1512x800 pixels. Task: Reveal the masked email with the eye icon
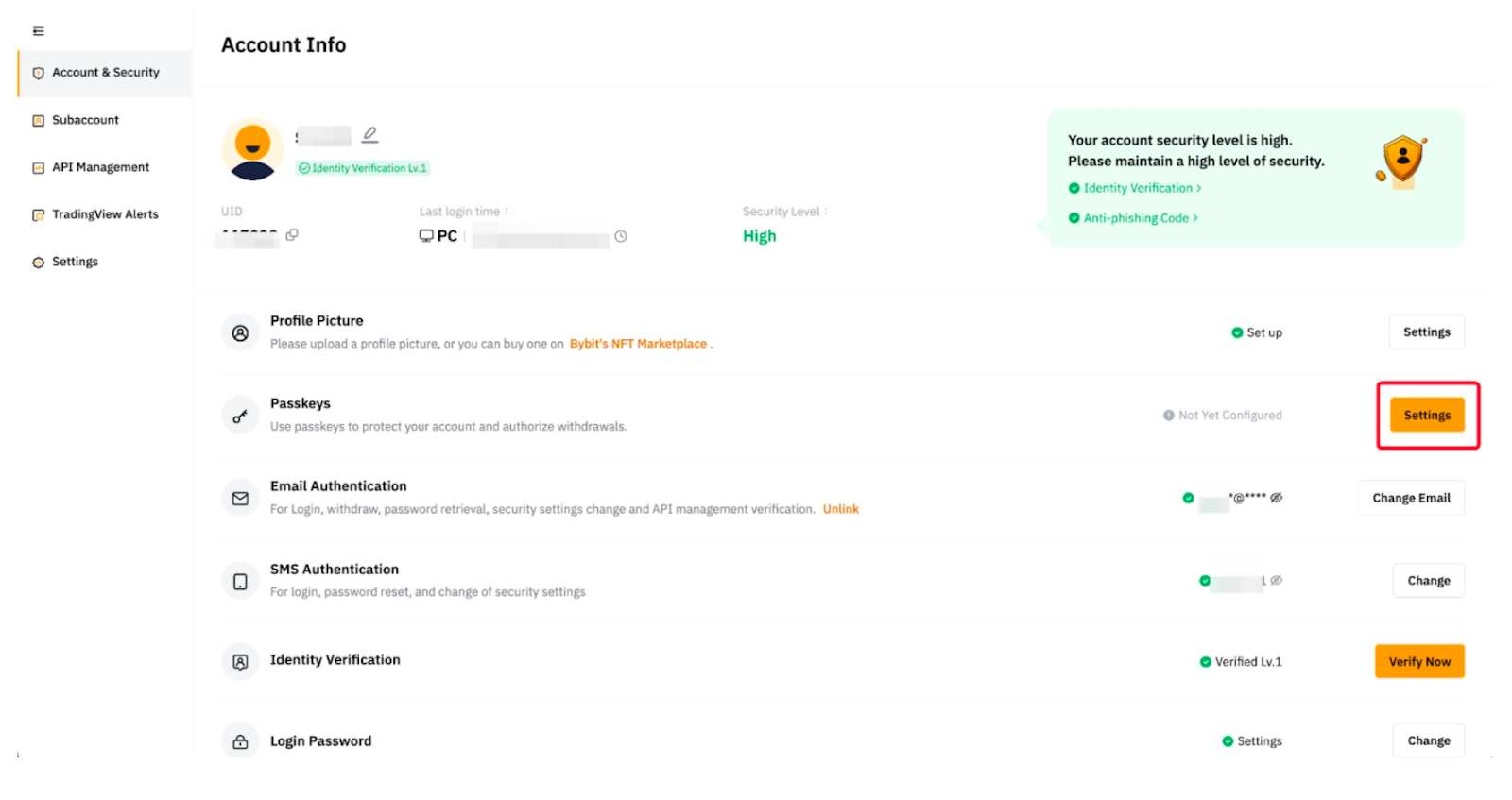1277,498
